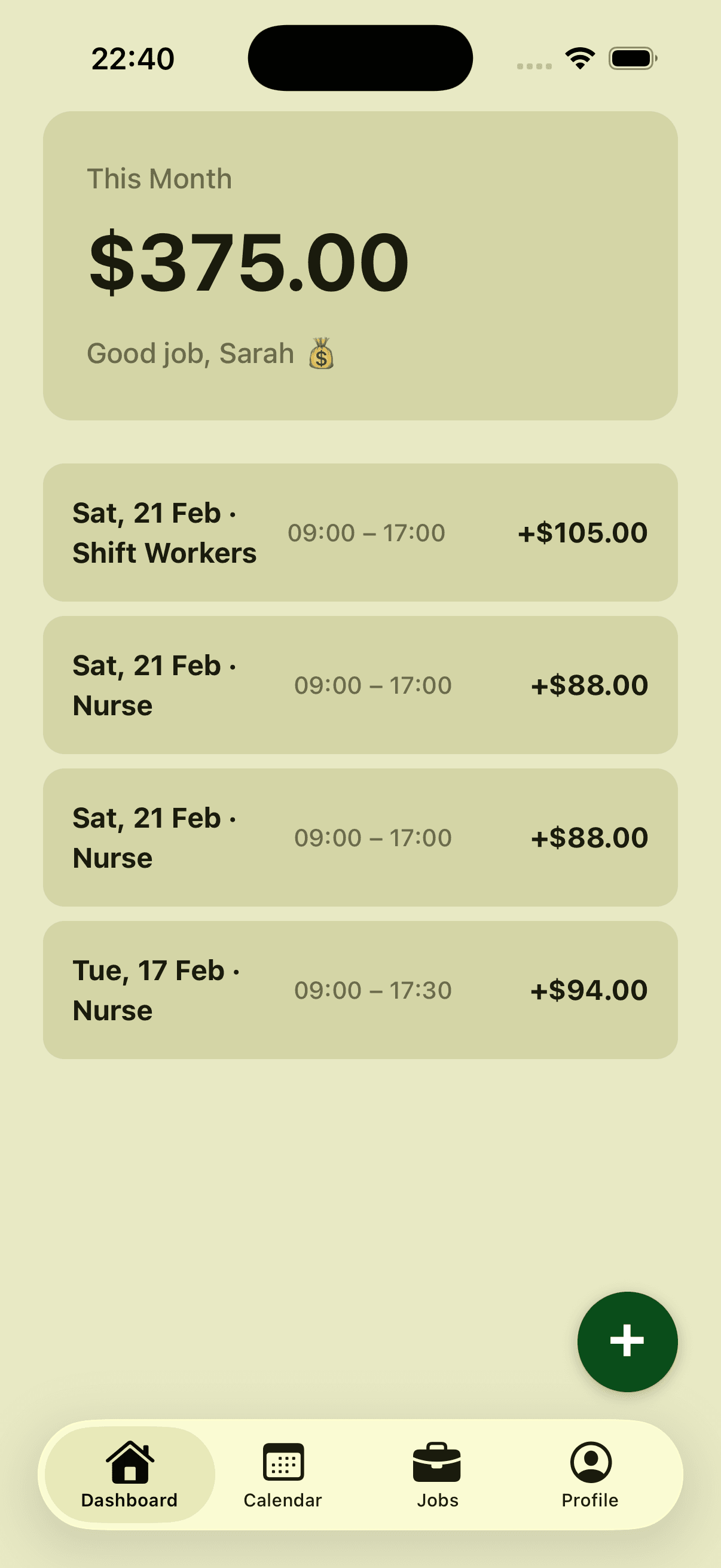Screen dimensions: 721x1568
Task: Tap the green plus add button
Action: [627, 1341]
